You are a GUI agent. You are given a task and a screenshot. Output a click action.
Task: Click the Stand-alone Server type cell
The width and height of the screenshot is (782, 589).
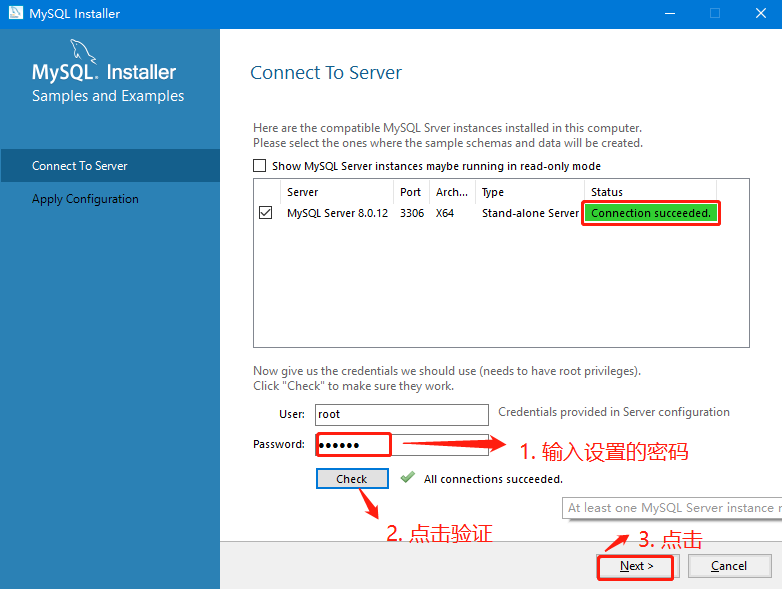[530, 213]
